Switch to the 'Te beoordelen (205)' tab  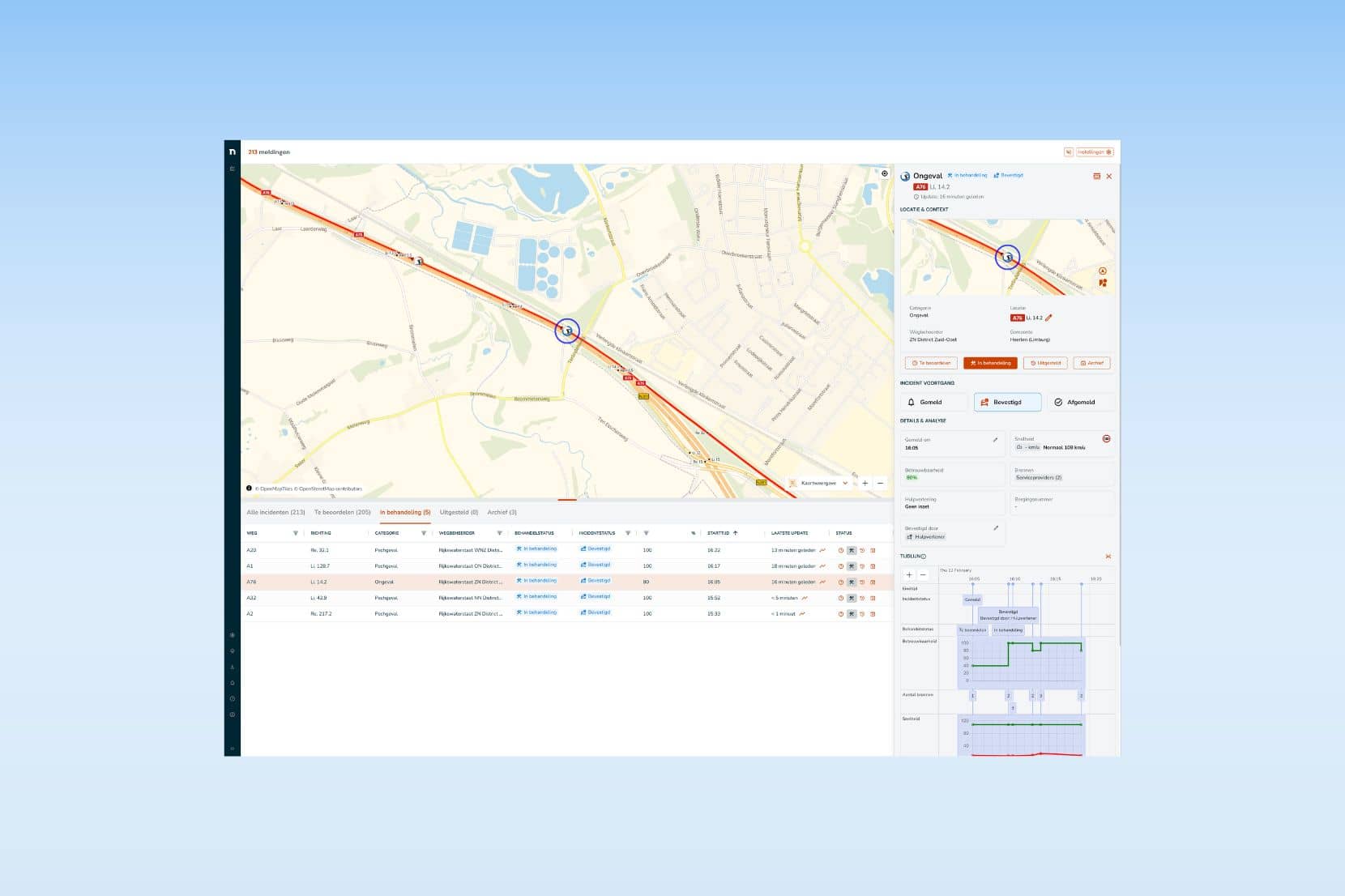[342, 512]
